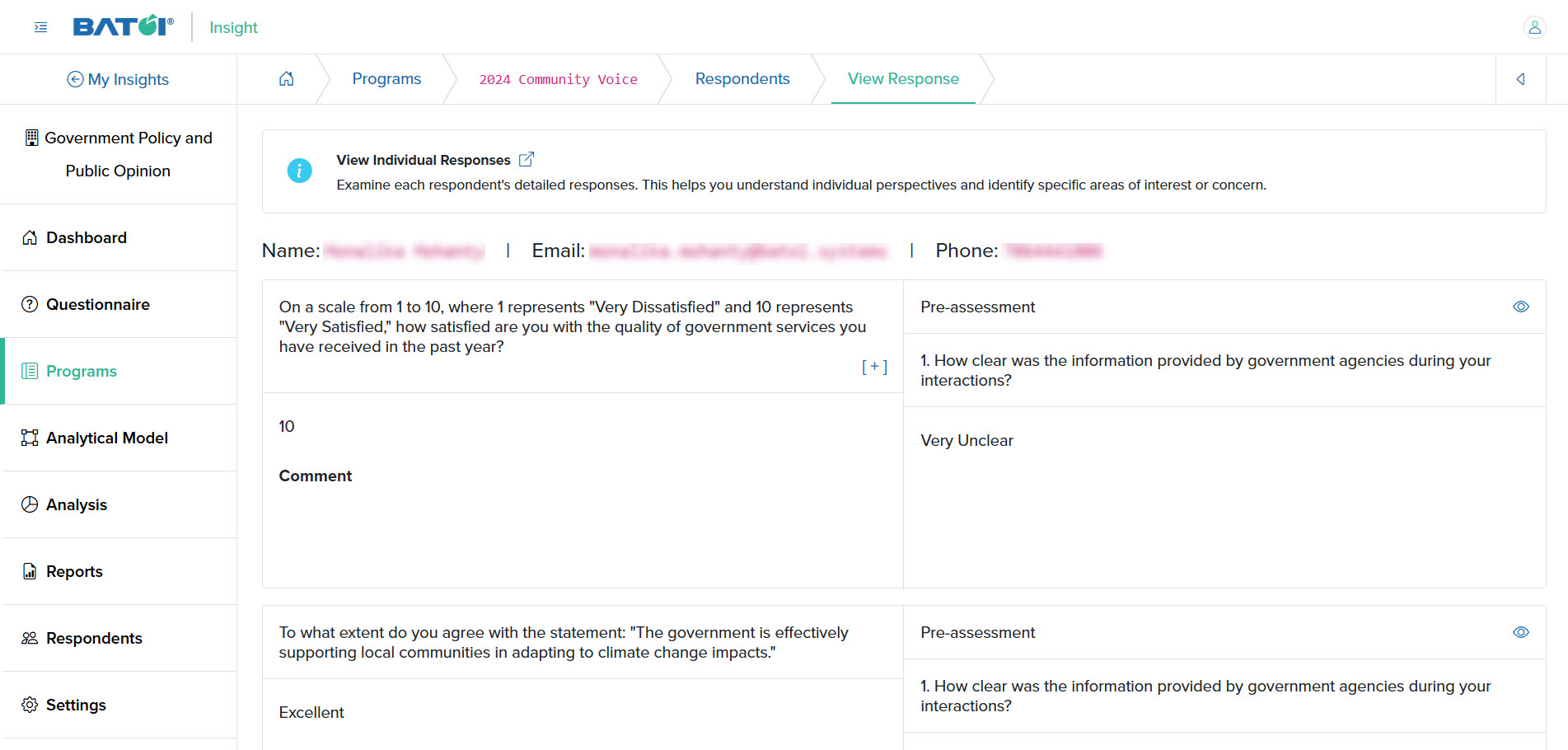Click the blue info icon
The width and height of the screenshot is (1568, 750).
[299, 171]
